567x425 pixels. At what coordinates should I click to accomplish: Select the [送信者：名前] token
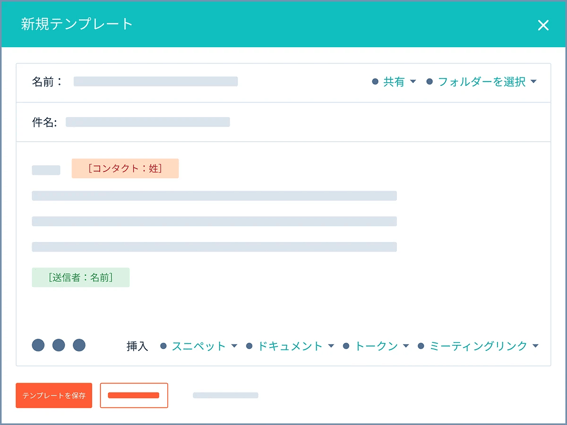pyautogui.click(x=81, y=277)
